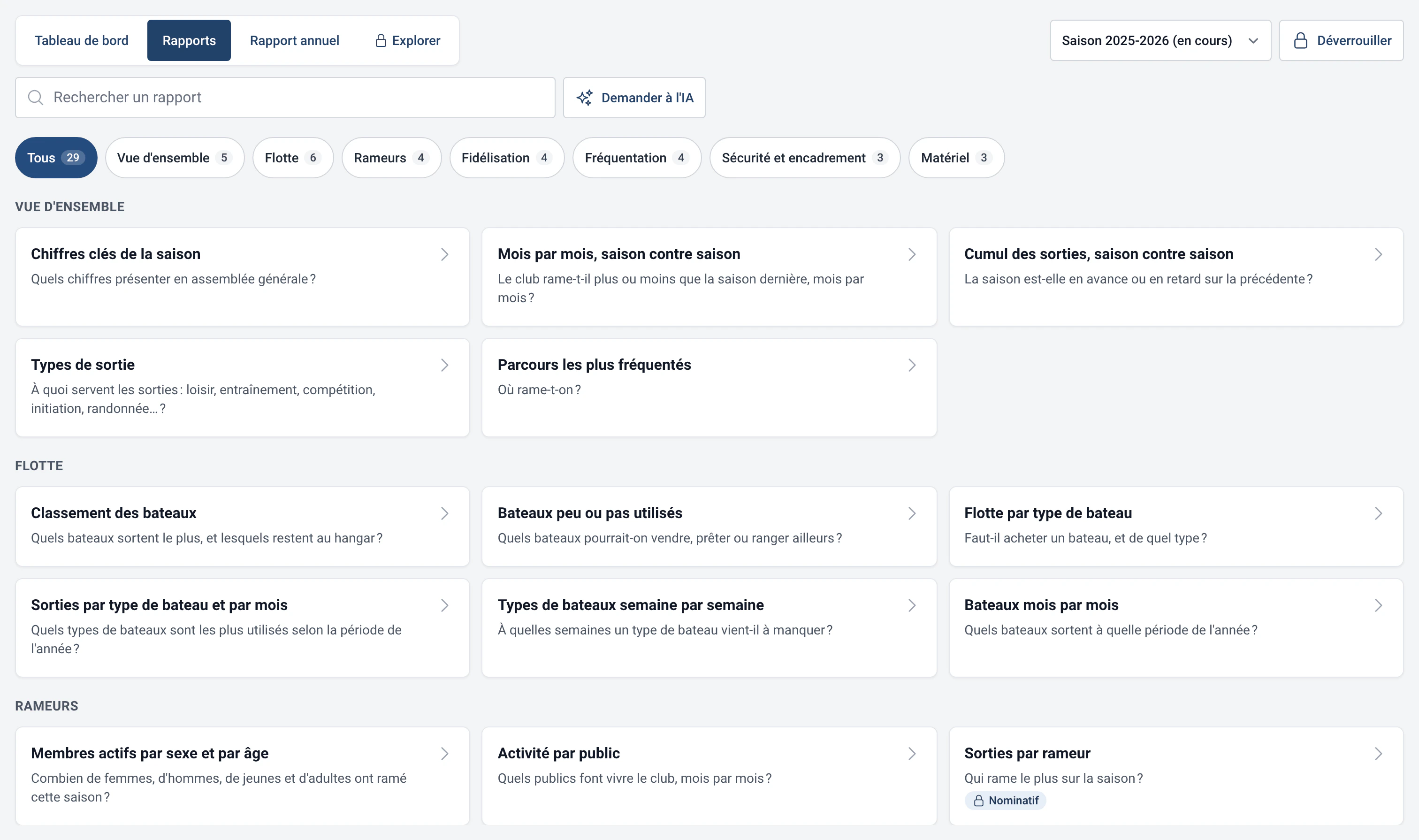
Task: Click chevron on Sorties par type de bateau card
Action: click(445, 605)
